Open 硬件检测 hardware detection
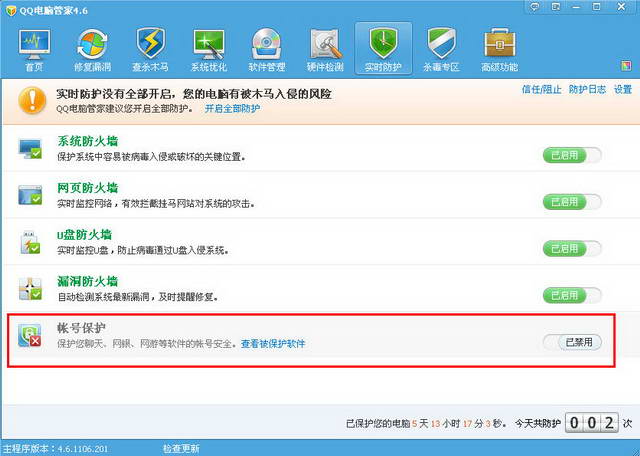This screenshot has width=640, height=456. pos(324,49)
